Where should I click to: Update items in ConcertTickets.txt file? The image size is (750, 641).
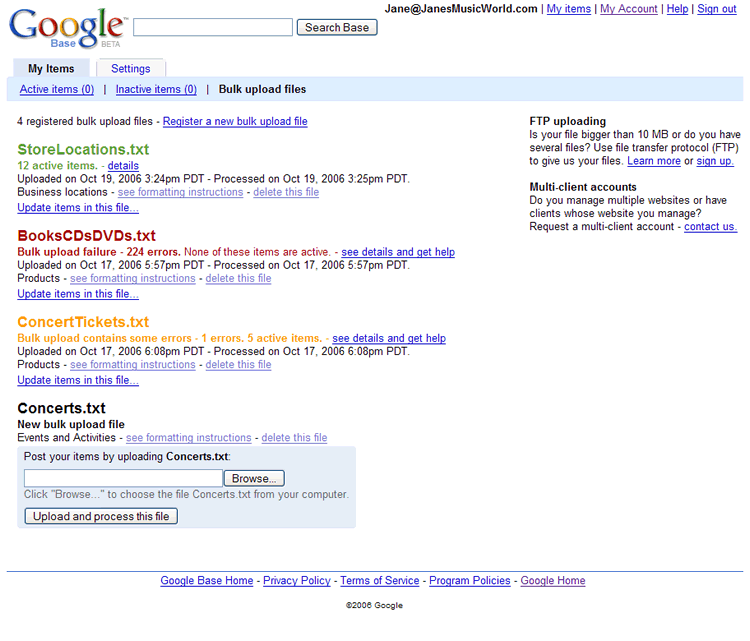(x=78, y=380)
